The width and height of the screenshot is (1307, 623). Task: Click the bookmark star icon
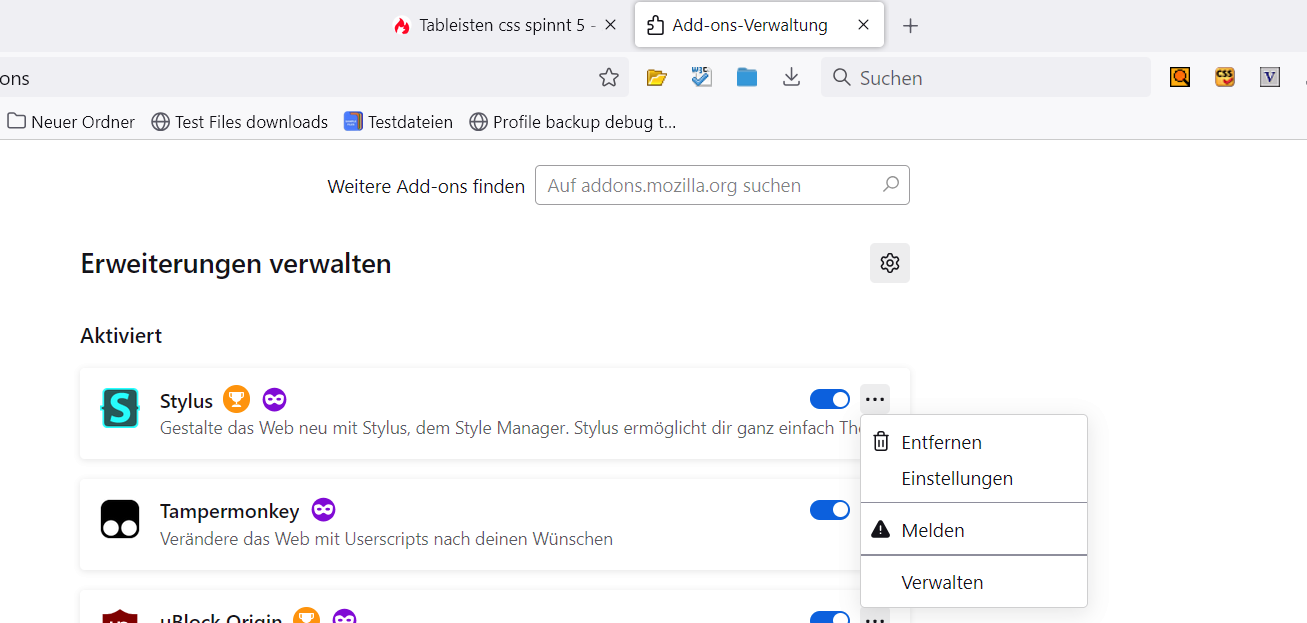pos(608,77)
